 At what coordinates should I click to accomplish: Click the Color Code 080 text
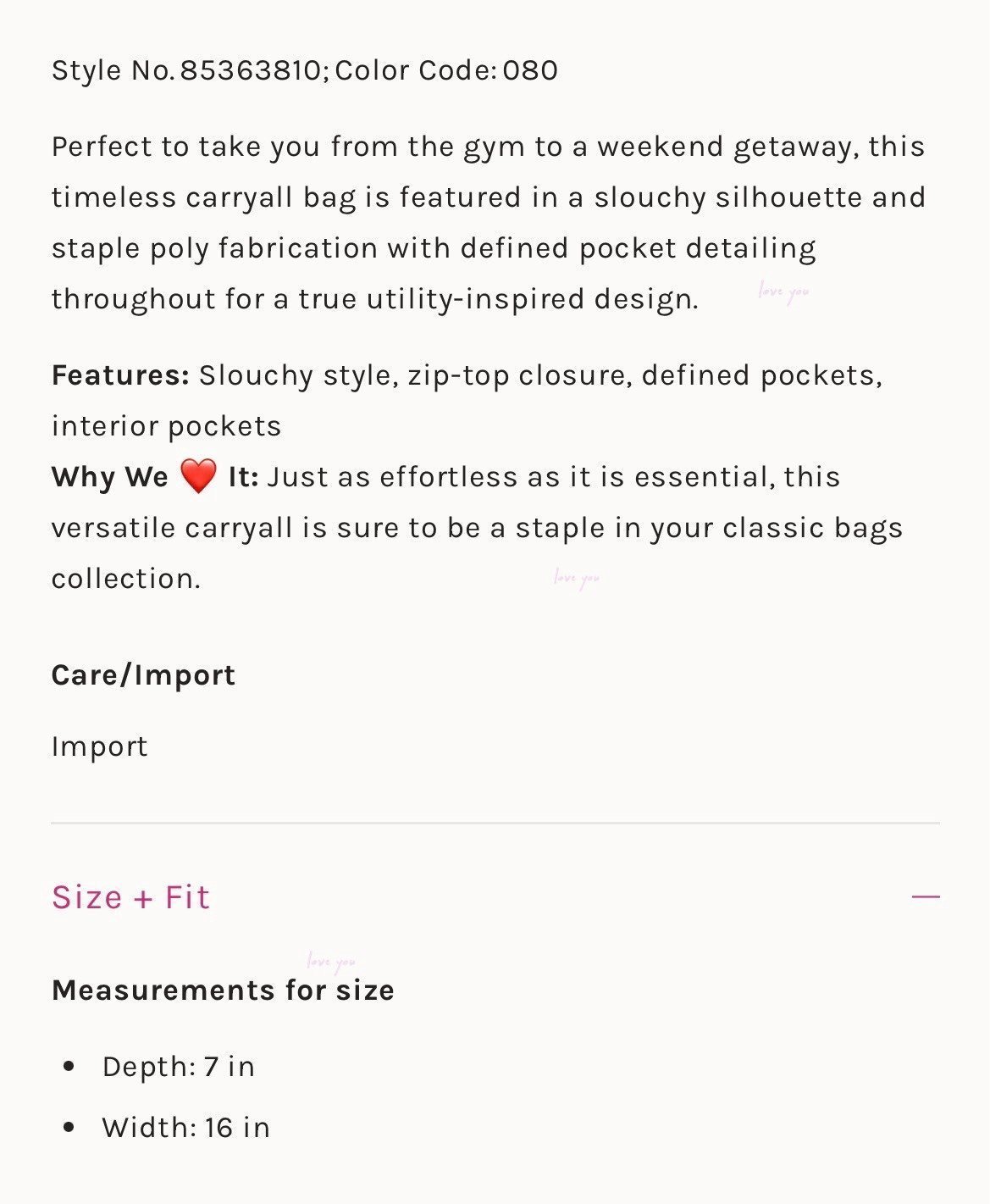click(446, 69)
